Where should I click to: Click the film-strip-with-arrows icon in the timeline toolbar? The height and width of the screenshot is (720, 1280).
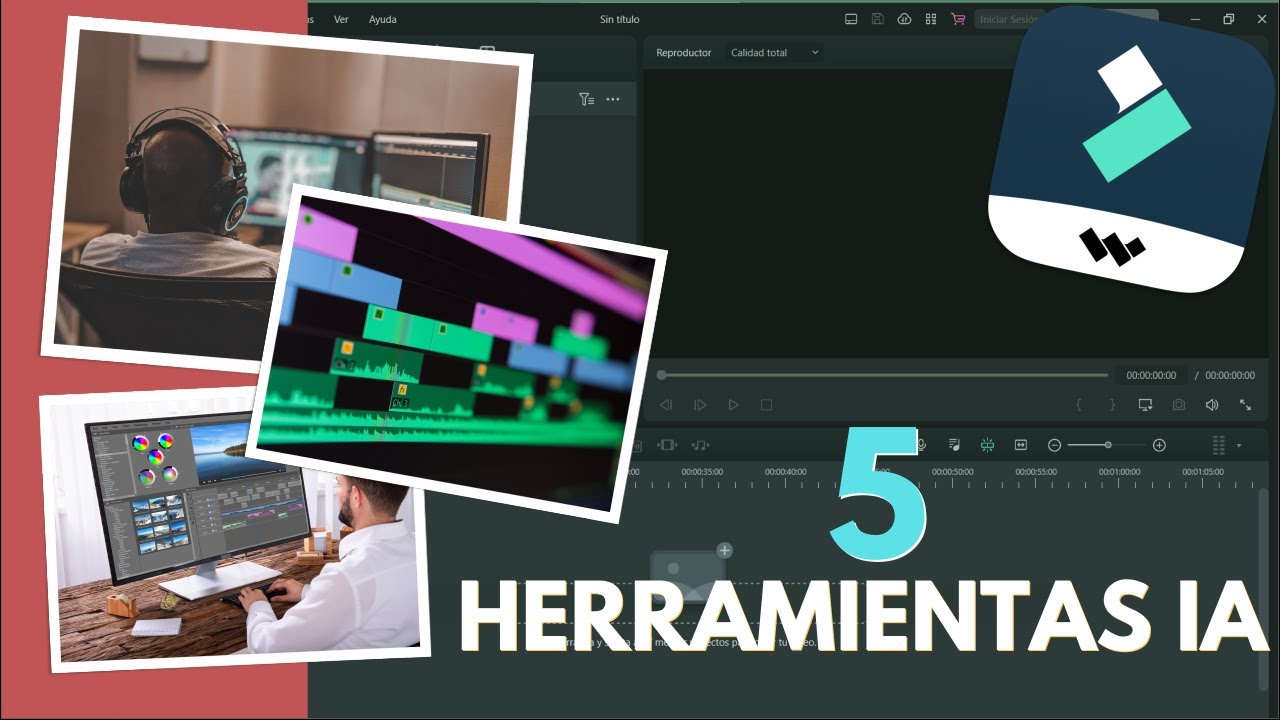tap(667, 445)
